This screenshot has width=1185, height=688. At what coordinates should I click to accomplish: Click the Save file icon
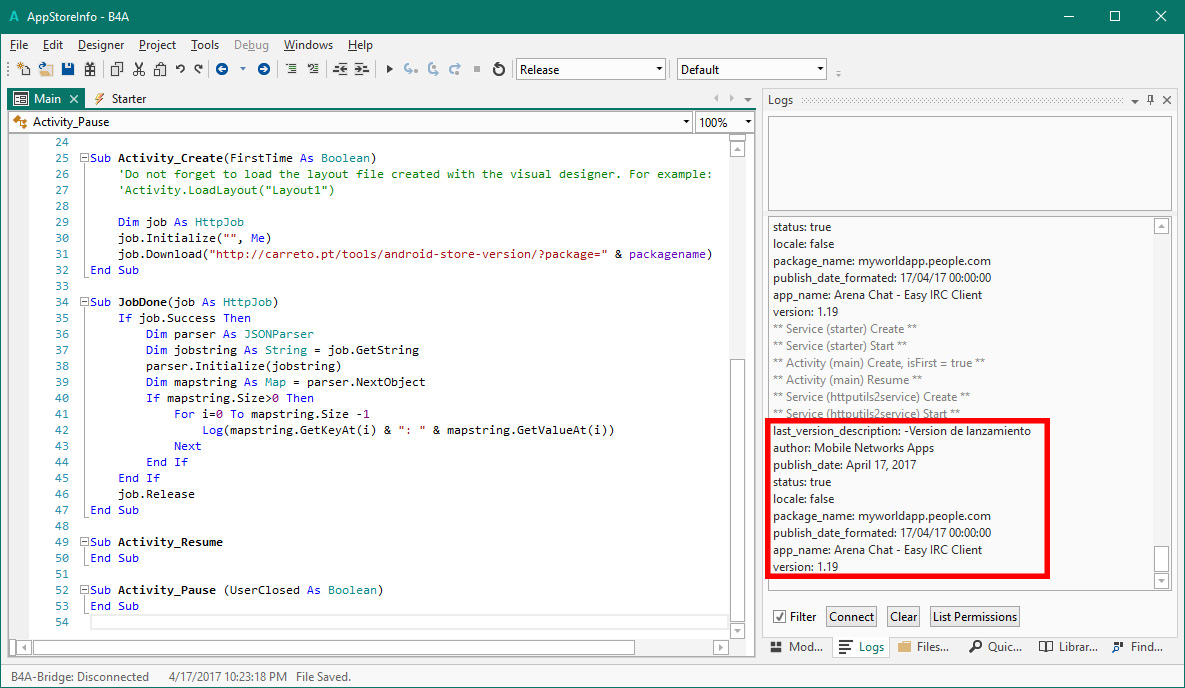click(68, 69)
